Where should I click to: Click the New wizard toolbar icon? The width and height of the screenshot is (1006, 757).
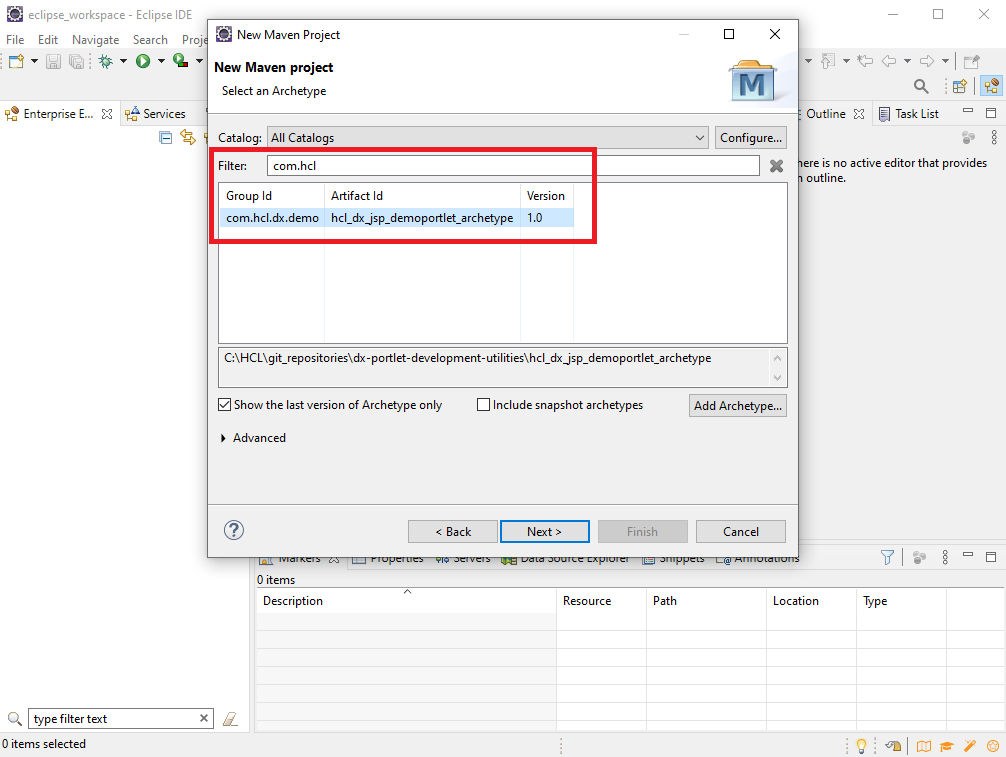[x=16, y=62]
